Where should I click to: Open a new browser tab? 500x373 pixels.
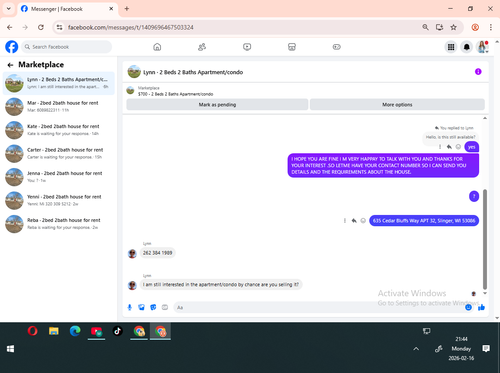pyautogui.click(x=127, y=9)
